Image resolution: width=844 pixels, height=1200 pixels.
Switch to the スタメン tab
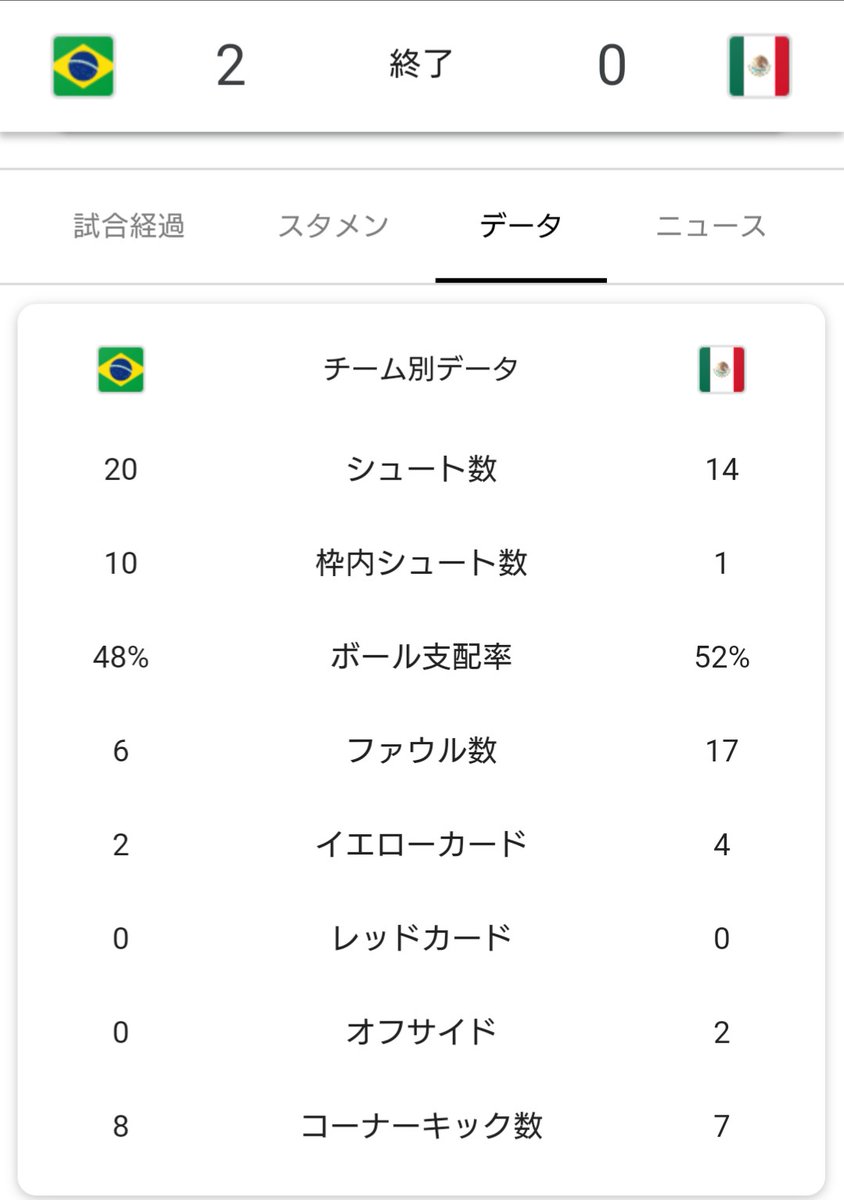coord(333,226)
